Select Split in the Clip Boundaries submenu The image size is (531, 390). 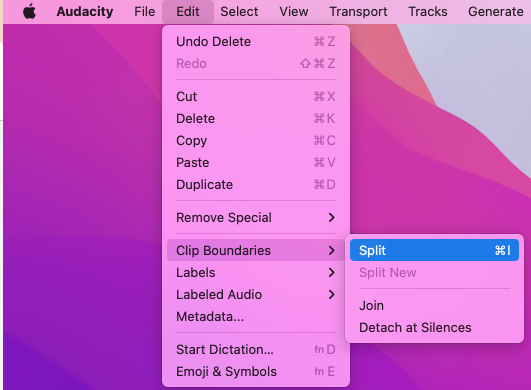(x=434, y=250)
